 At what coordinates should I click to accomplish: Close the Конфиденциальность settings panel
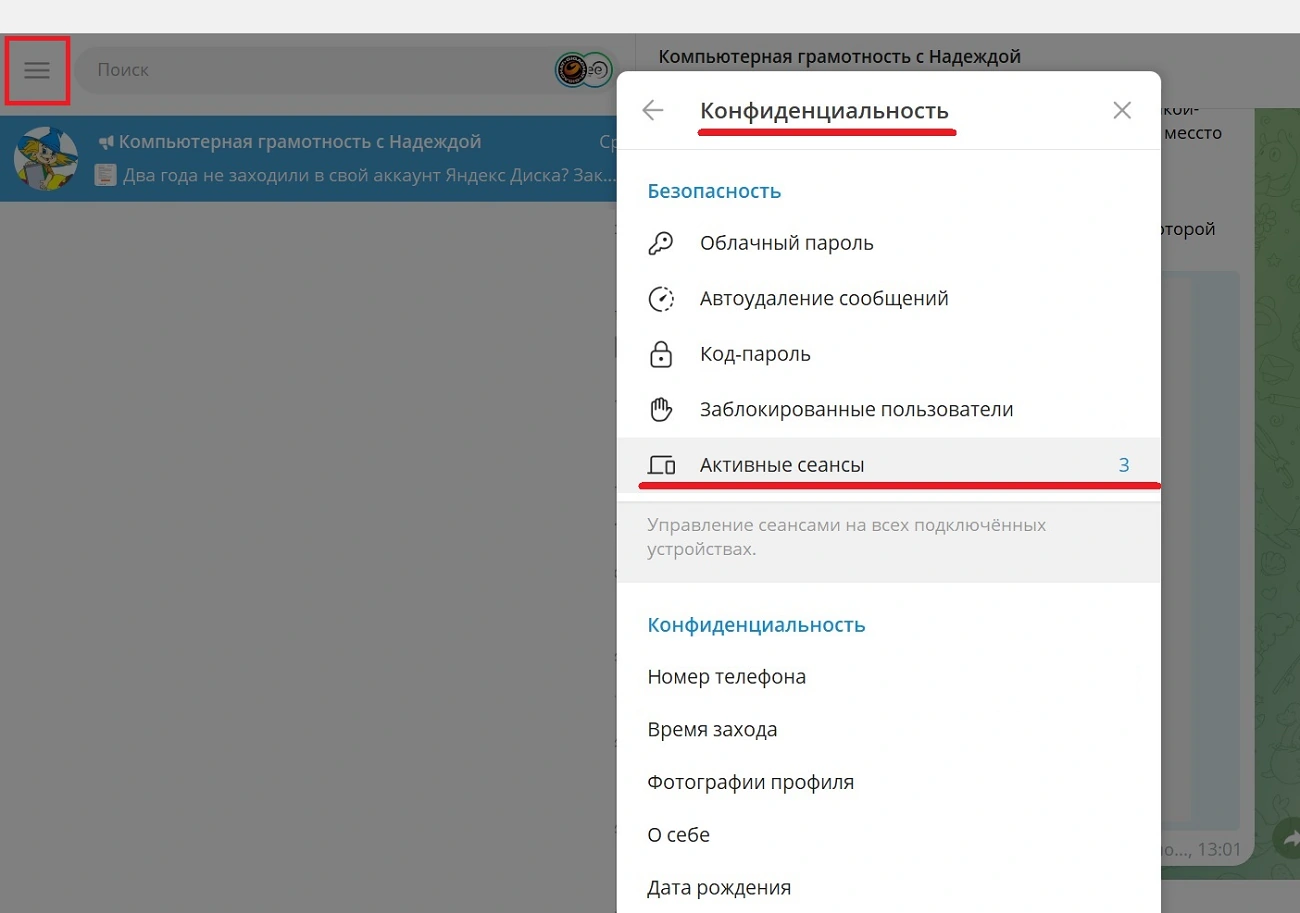pyautogui.click(x=1122, y=110)
